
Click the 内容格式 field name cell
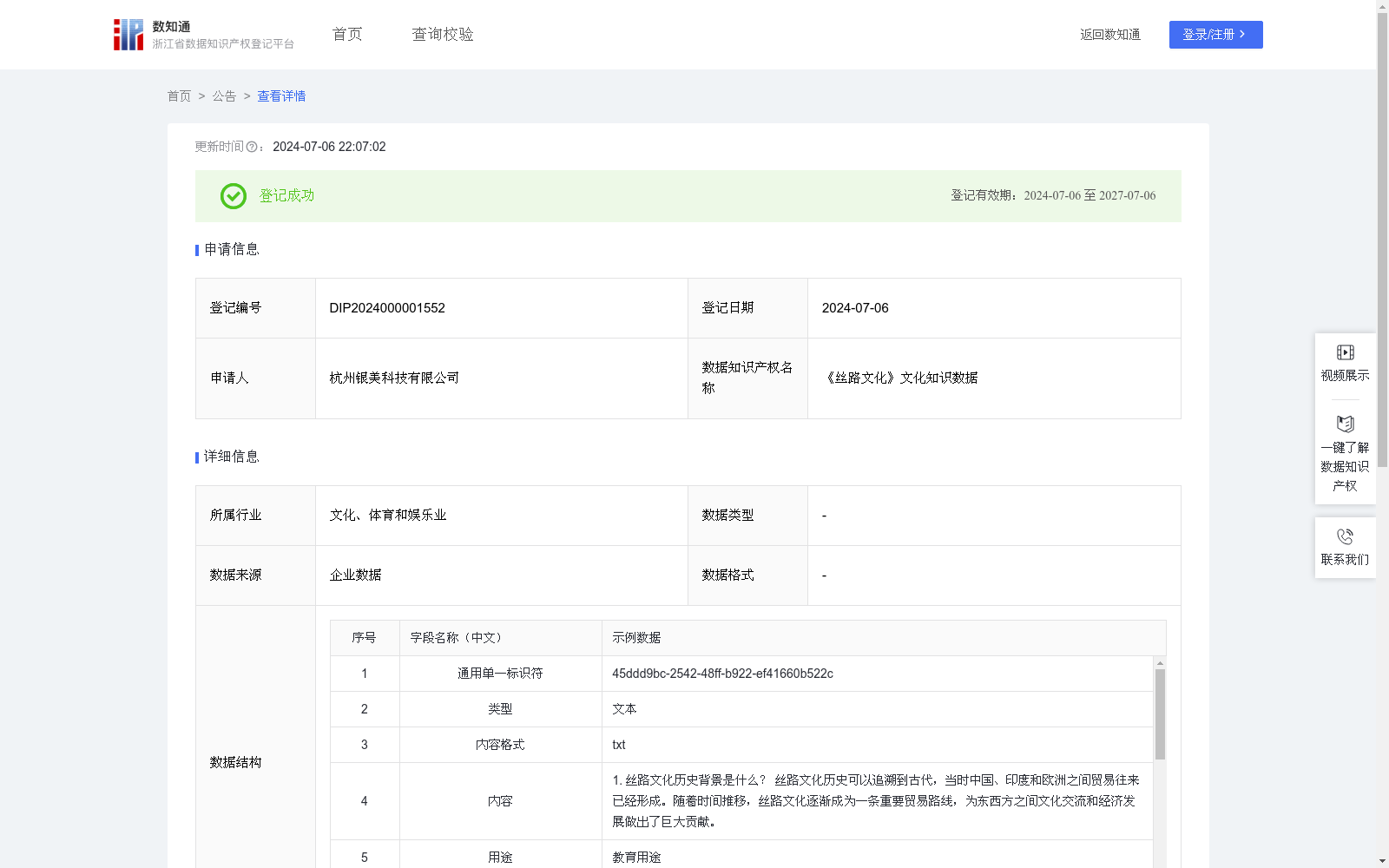(x=500, y=745)
